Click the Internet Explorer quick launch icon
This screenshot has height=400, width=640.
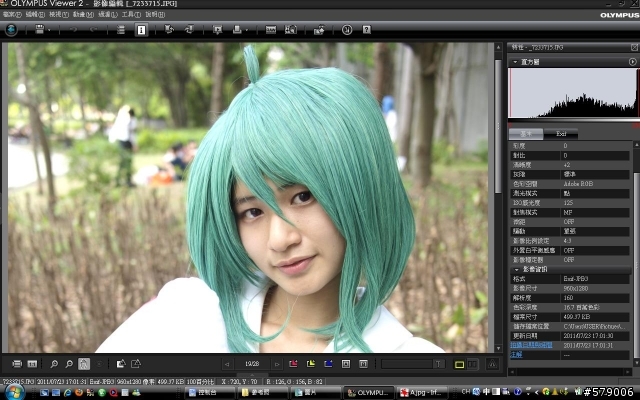67,393
